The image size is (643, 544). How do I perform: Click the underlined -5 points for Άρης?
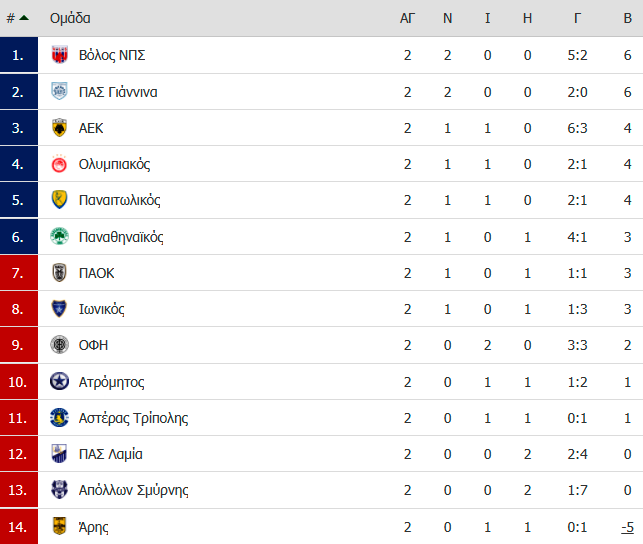click(x=627, y=527)
